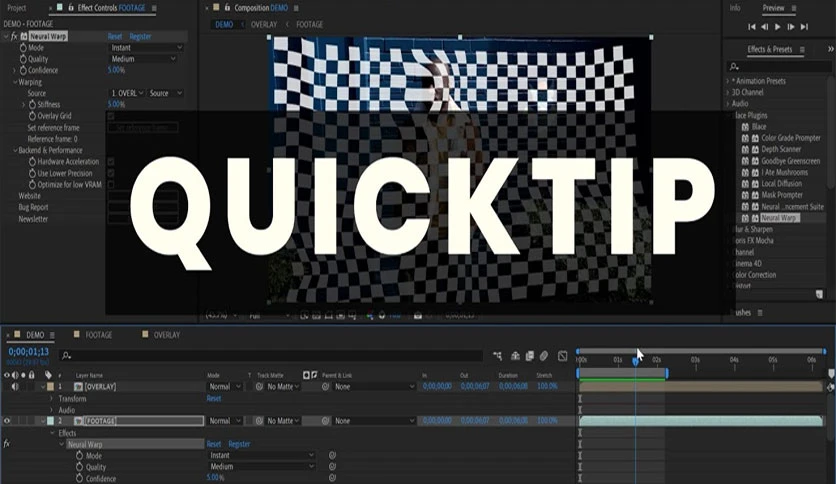Select OVERLAY in composition breadcrumb
This screenshot has height=484, width=836.
pos(264,25)
